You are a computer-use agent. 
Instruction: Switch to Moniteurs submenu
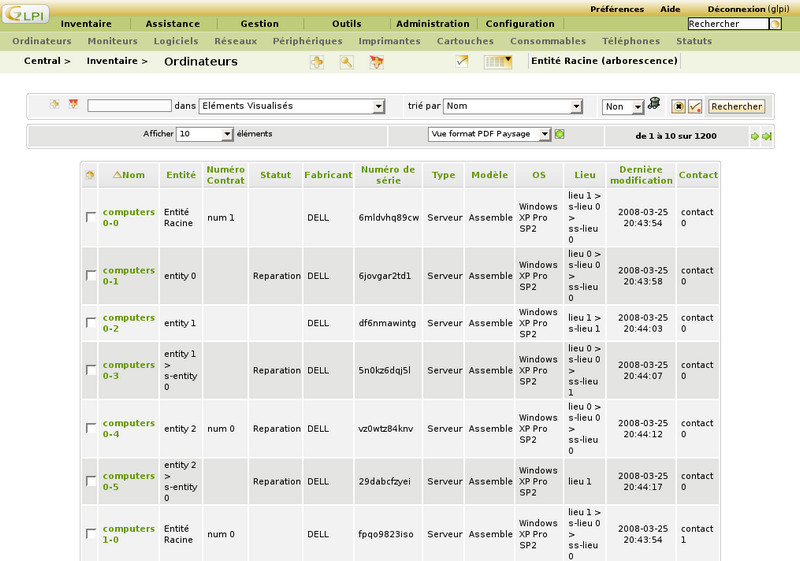(x=112, y=41)
